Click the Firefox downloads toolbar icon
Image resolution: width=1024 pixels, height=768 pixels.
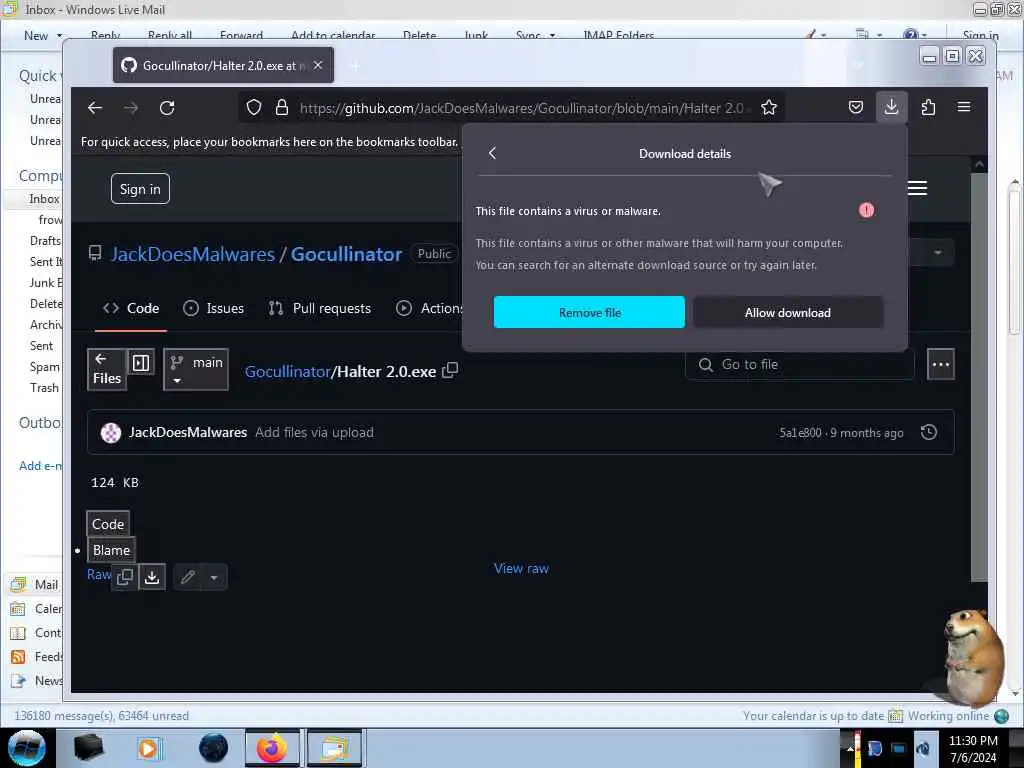[891, 107]
